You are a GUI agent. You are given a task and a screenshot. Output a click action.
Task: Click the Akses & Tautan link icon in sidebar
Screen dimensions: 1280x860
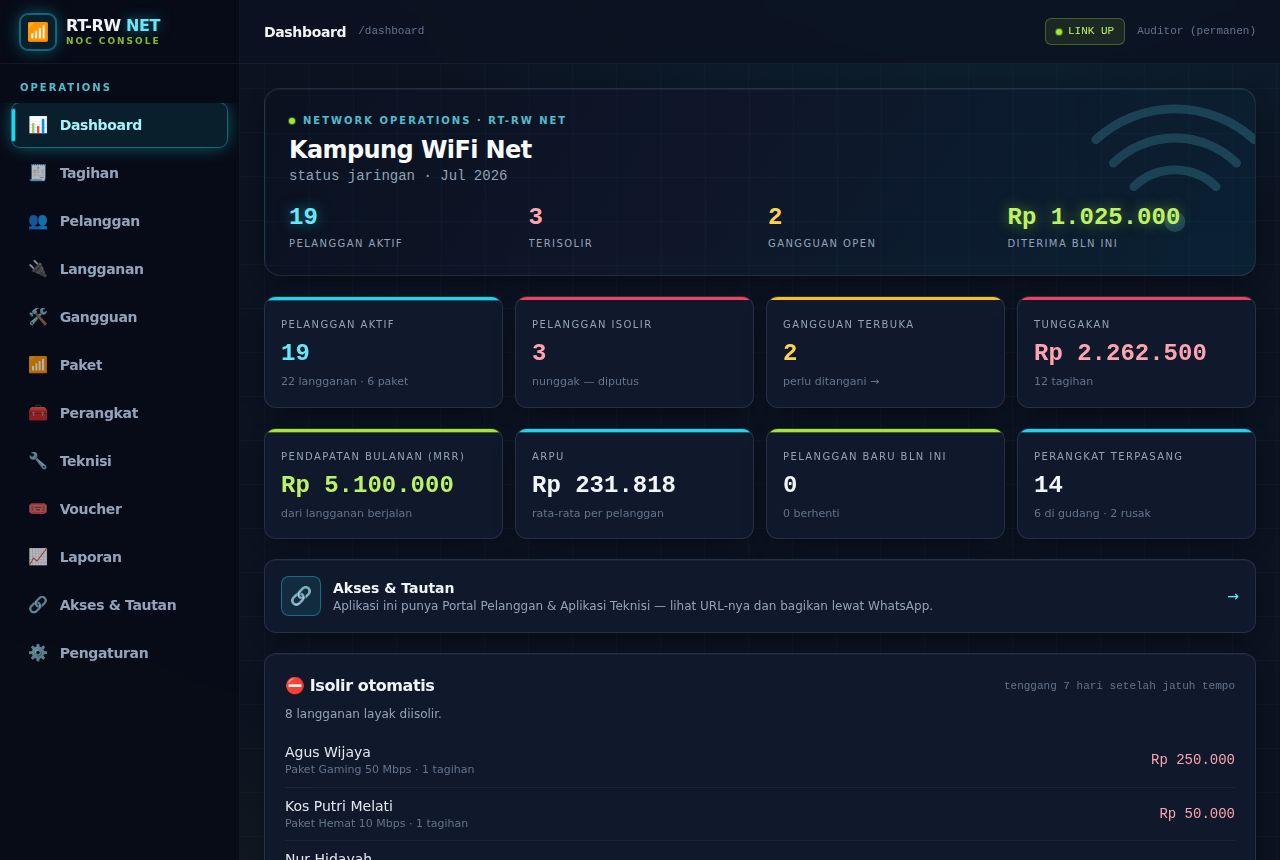(x=38, y=605)
